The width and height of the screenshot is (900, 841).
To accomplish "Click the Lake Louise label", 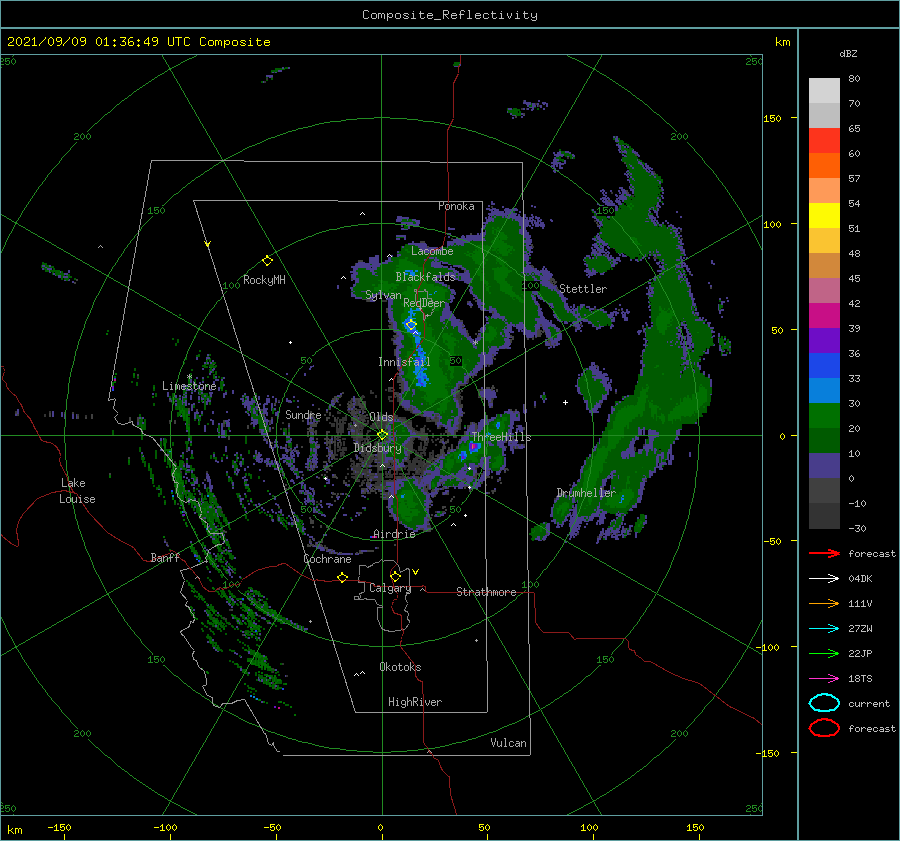I will [77, 491].
